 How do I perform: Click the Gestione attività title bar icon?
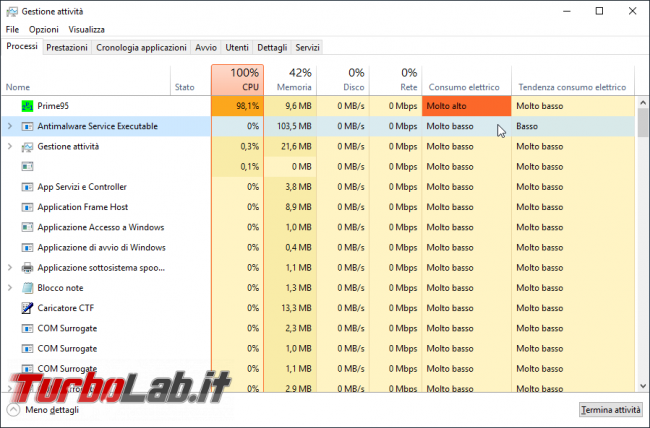pyautogui.click(x=12, y=12)
